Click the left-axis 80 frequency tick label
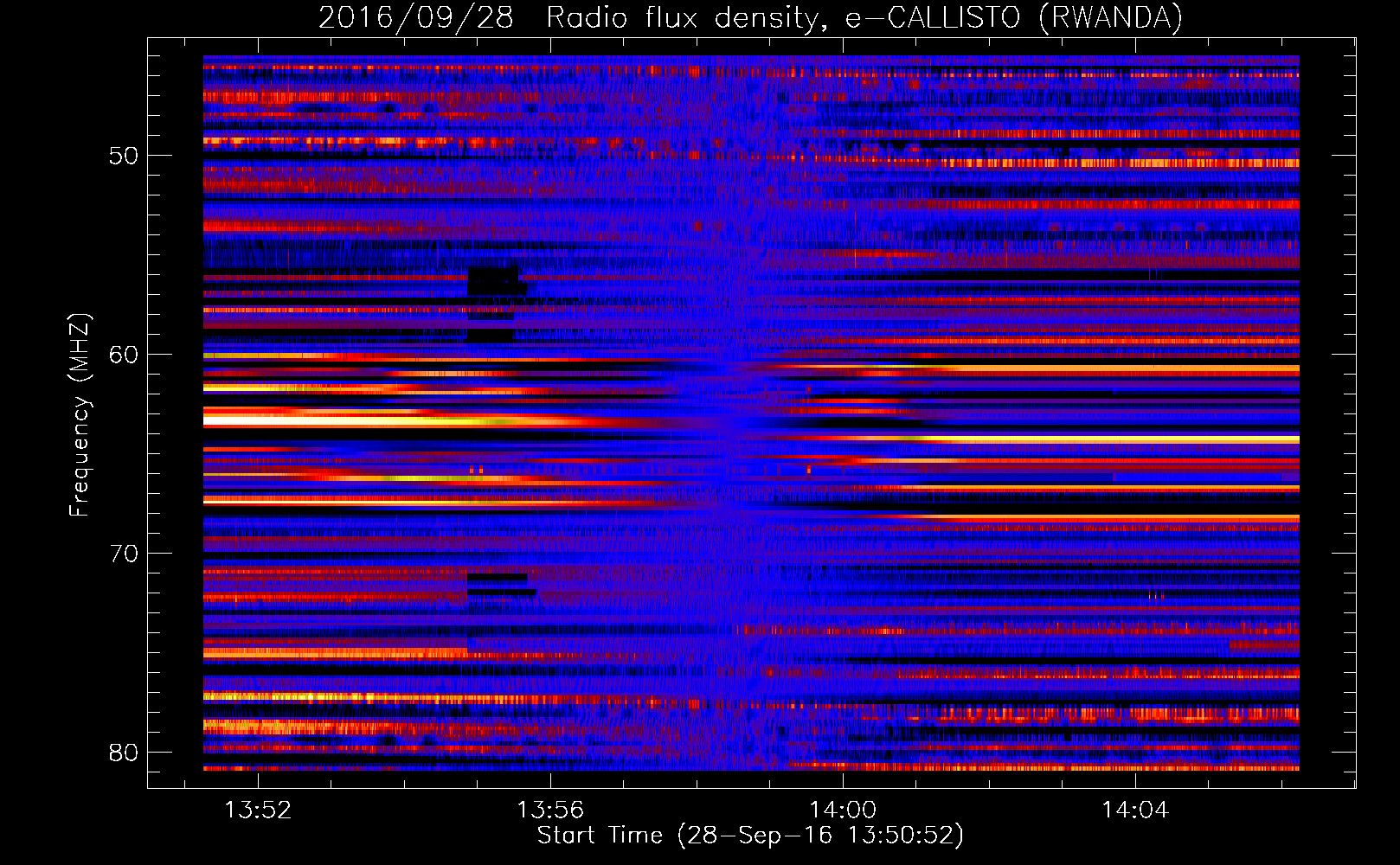The height and width of the screenshot is (865, 1400). click(124, 753)
